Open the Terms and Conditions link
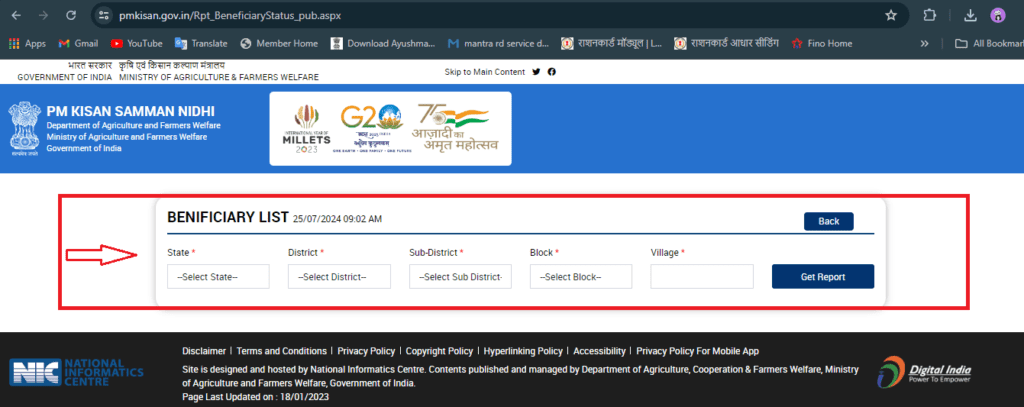The width and height of the screenshot is (1024, 407). pos(281,351)
